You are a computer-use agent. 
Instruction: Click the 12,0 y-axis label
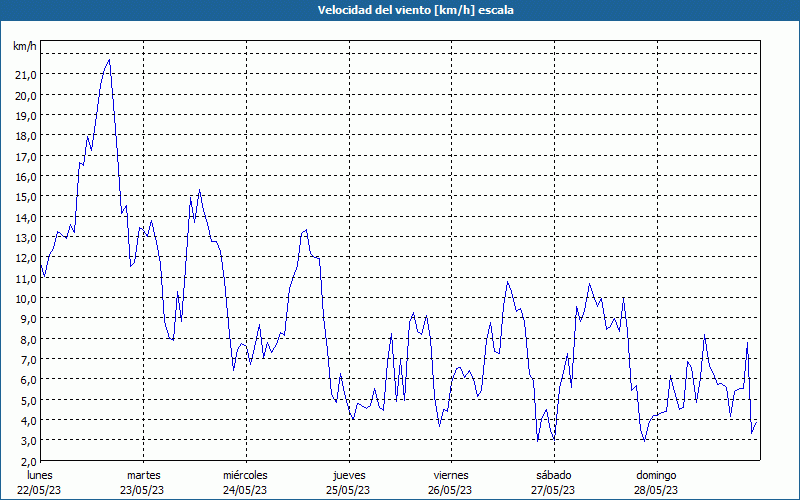tap(26, 258)
